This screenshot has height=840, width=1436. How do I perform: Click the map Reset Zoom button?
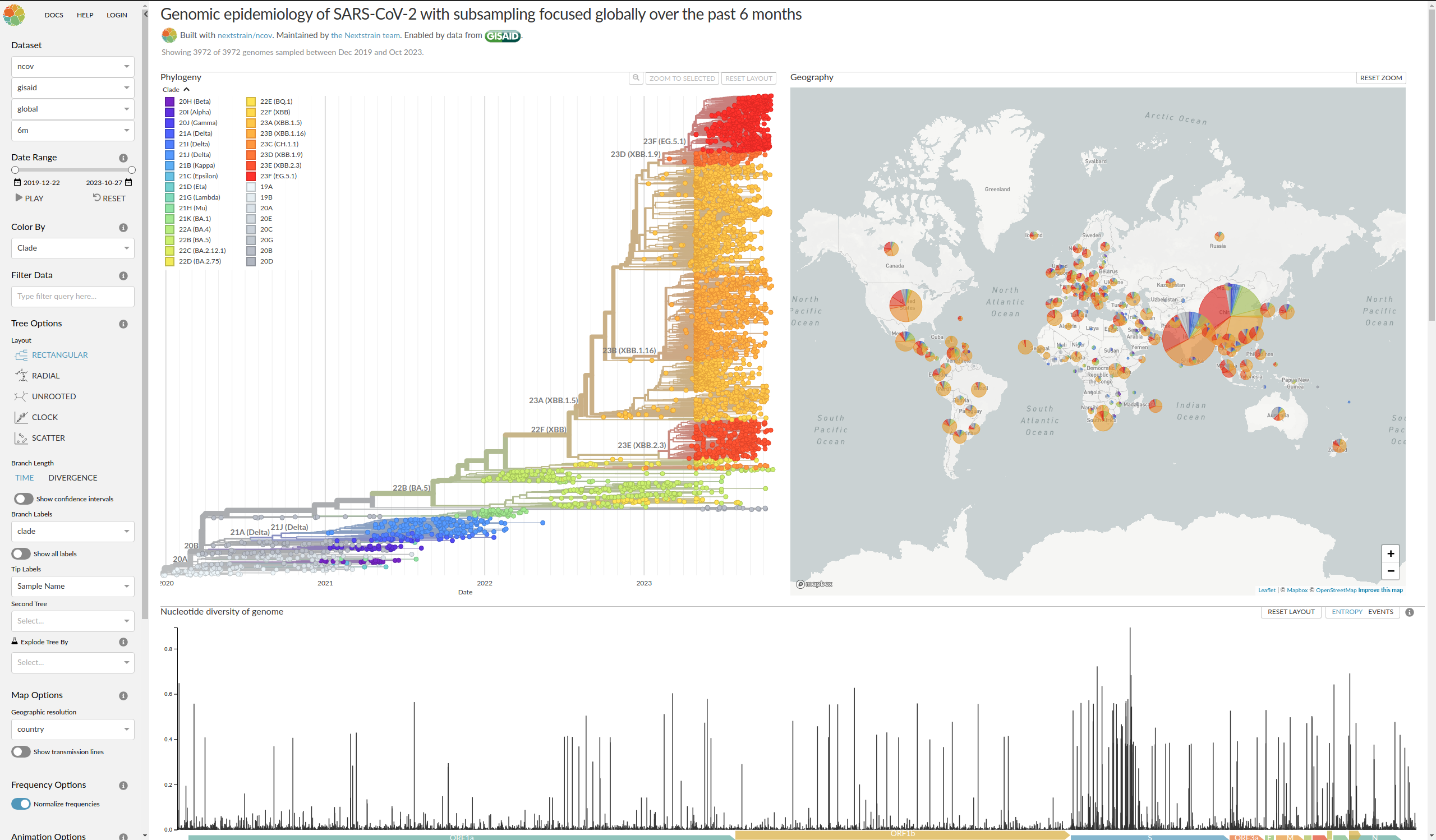pyautogui.click(x=1380, y=78)
